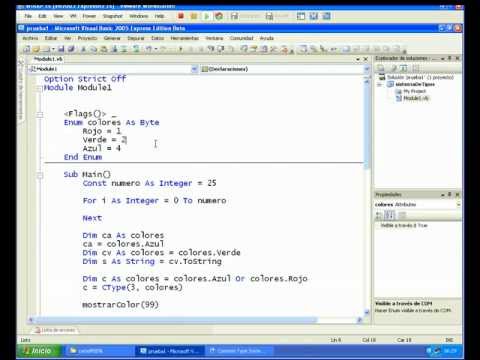Click the alphabetical sort icon in Properties panel
The height and width of the screenshot is (360, 480).
point(390,215)
